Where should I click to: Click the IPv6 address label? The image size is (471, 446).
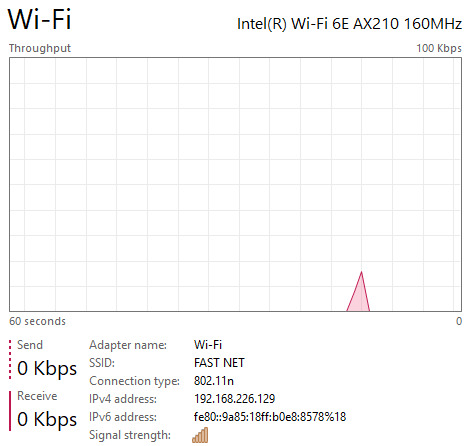[x=123, y=417]
